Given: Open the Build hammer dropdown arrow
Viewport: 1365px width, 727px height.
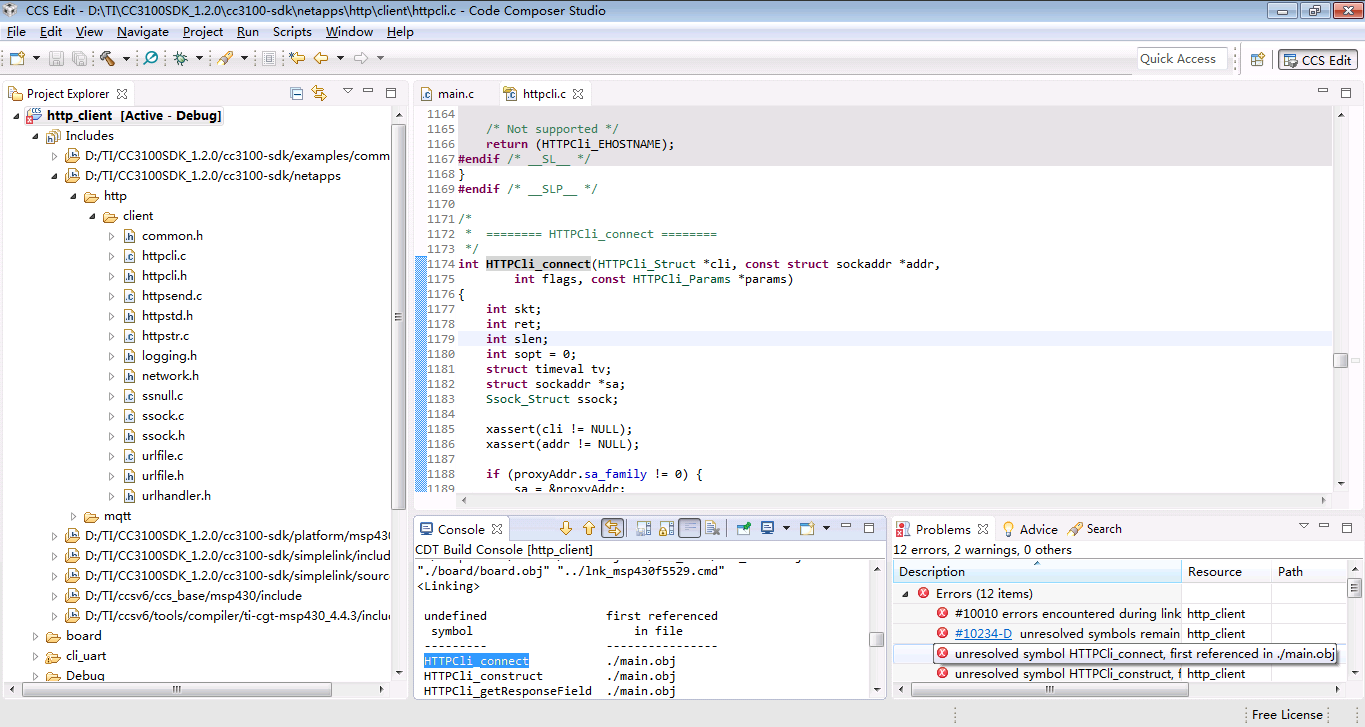Looking at the screenshot, I should (x=126, y=59).
